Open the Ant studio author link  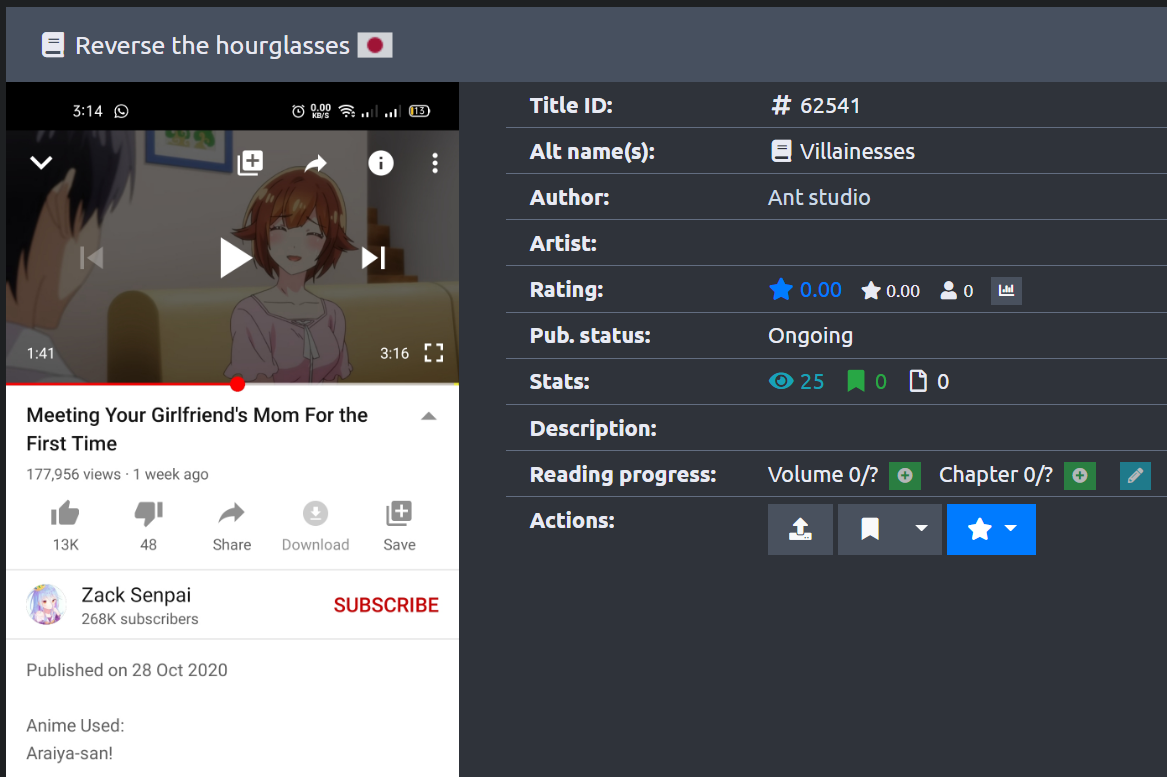pos(819,198)
